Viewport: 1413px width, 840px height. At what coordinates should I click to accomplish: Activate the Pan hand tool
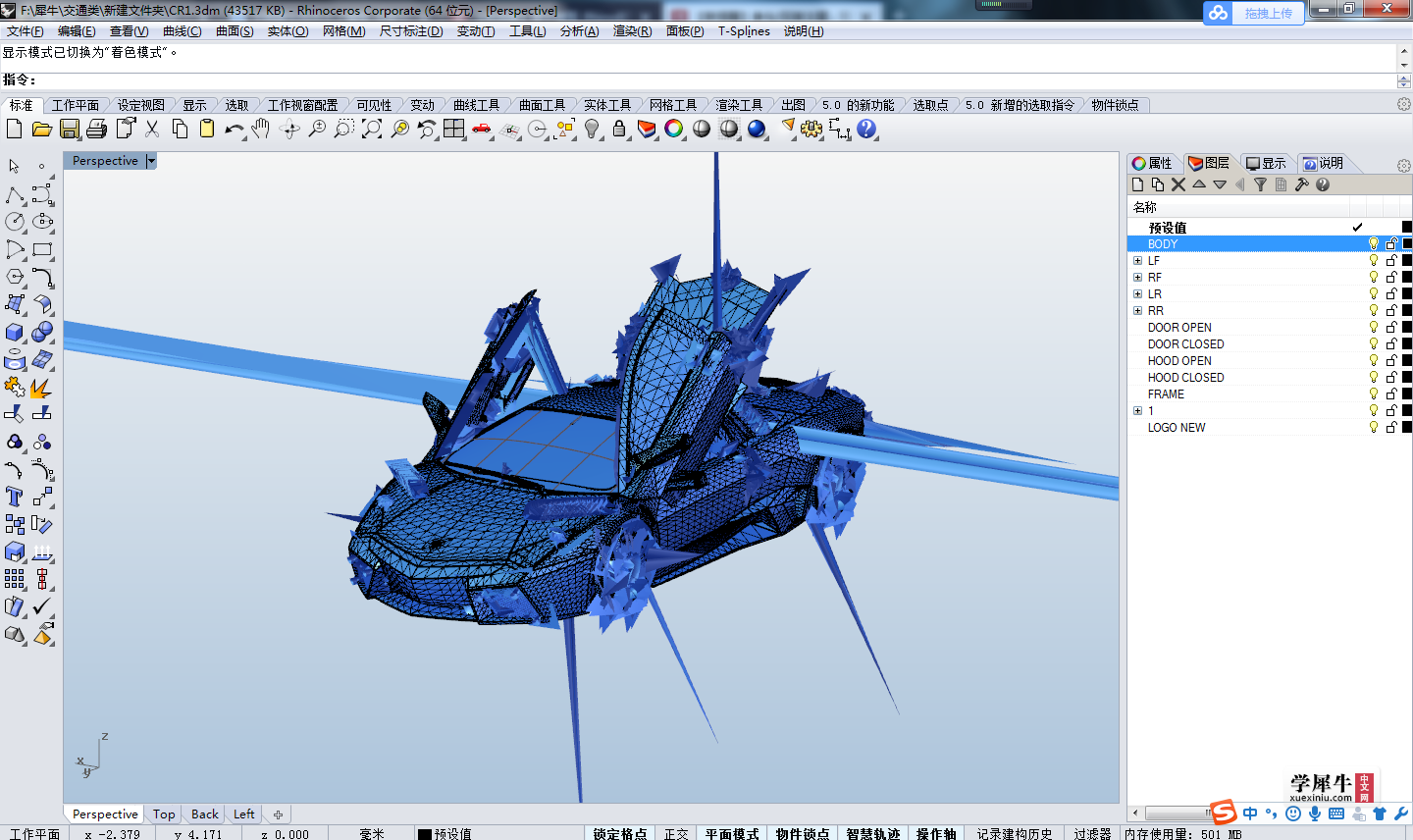261,129
